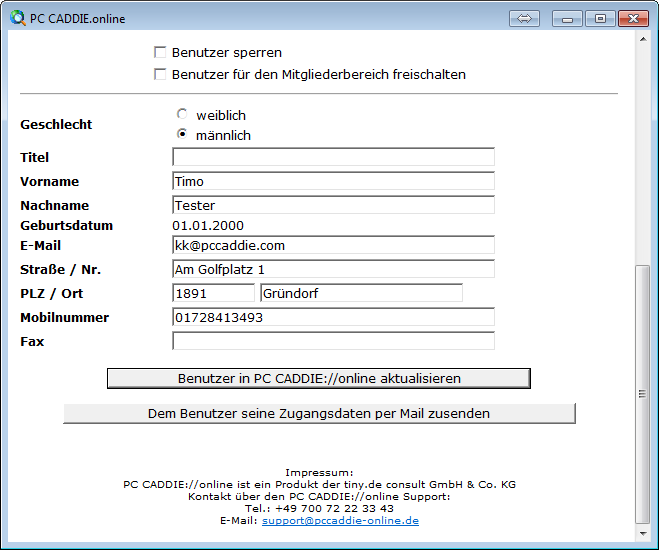Click the Geburtsdatum value 01.01.2000
659x550 pixels.
pos(208,226)
